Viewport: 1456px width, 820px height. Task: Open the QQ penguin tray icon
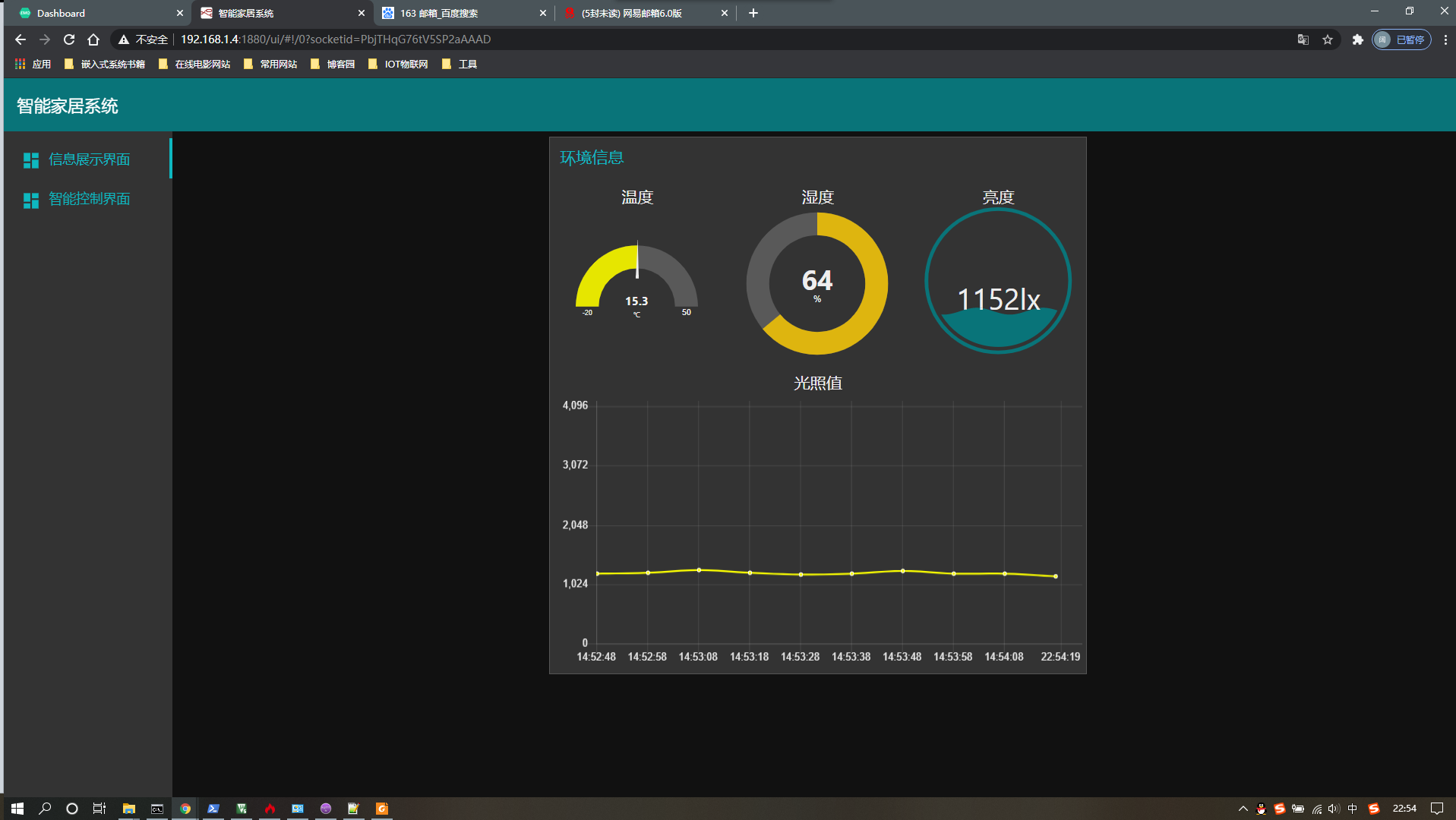point(1262,809)
